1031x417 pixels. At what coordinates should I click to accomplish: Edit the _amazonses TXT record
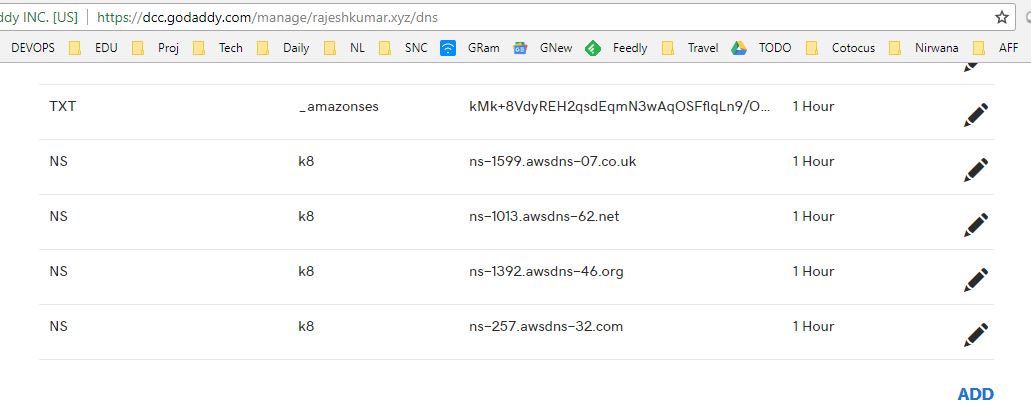pos(975,115)
